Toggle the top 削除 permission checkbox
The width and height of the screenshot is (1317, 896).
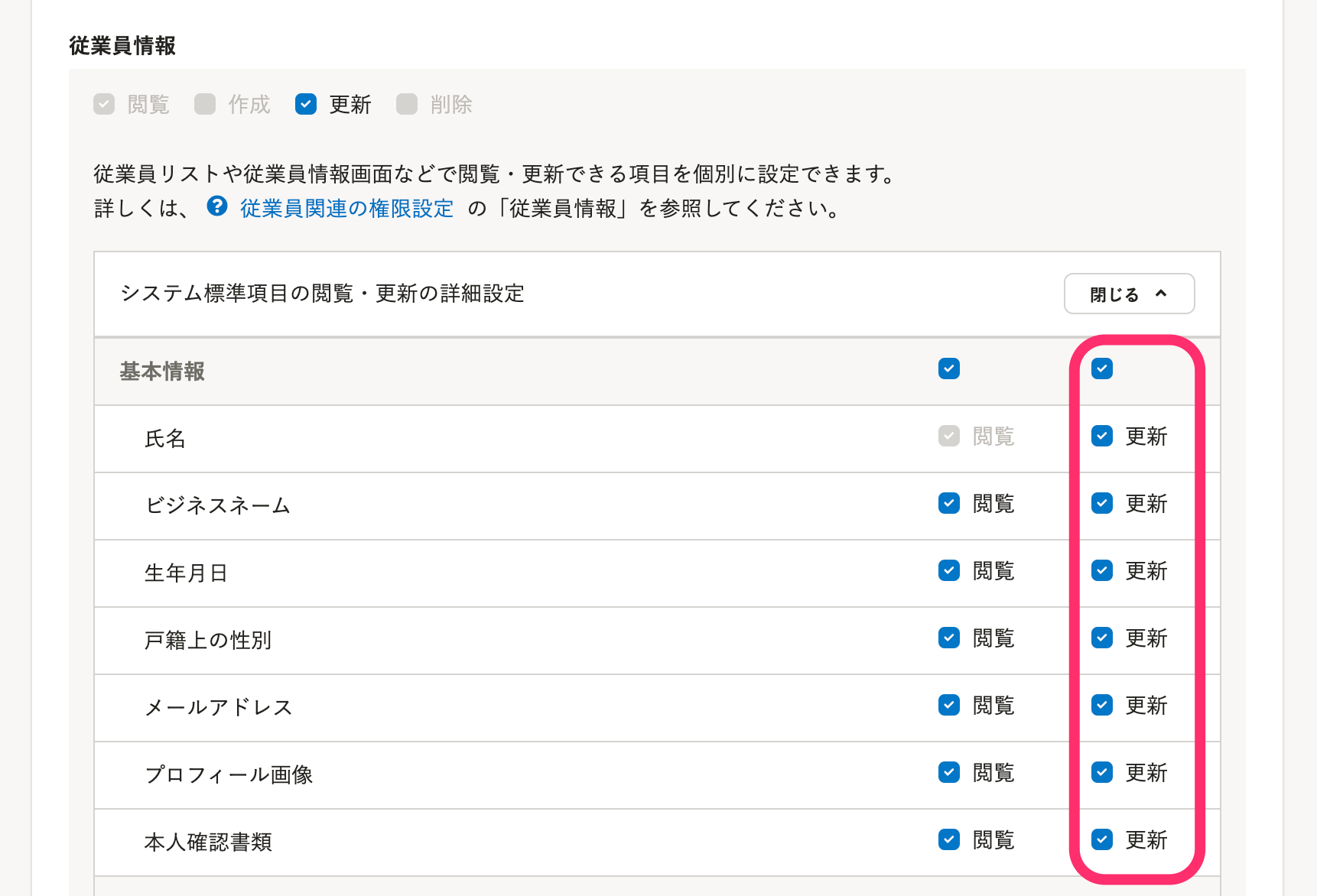tap(407, 104)
